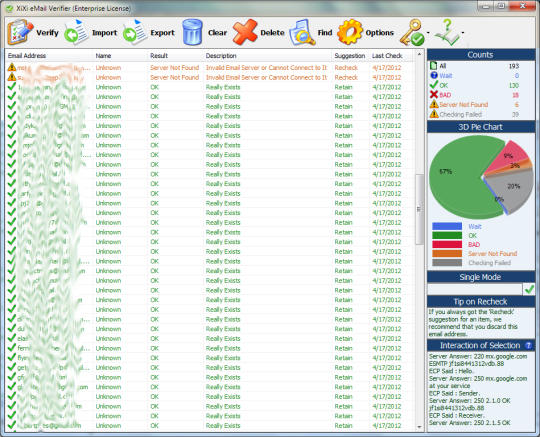Click the Options gear icon
540x437 pixels.
point(350,32)
